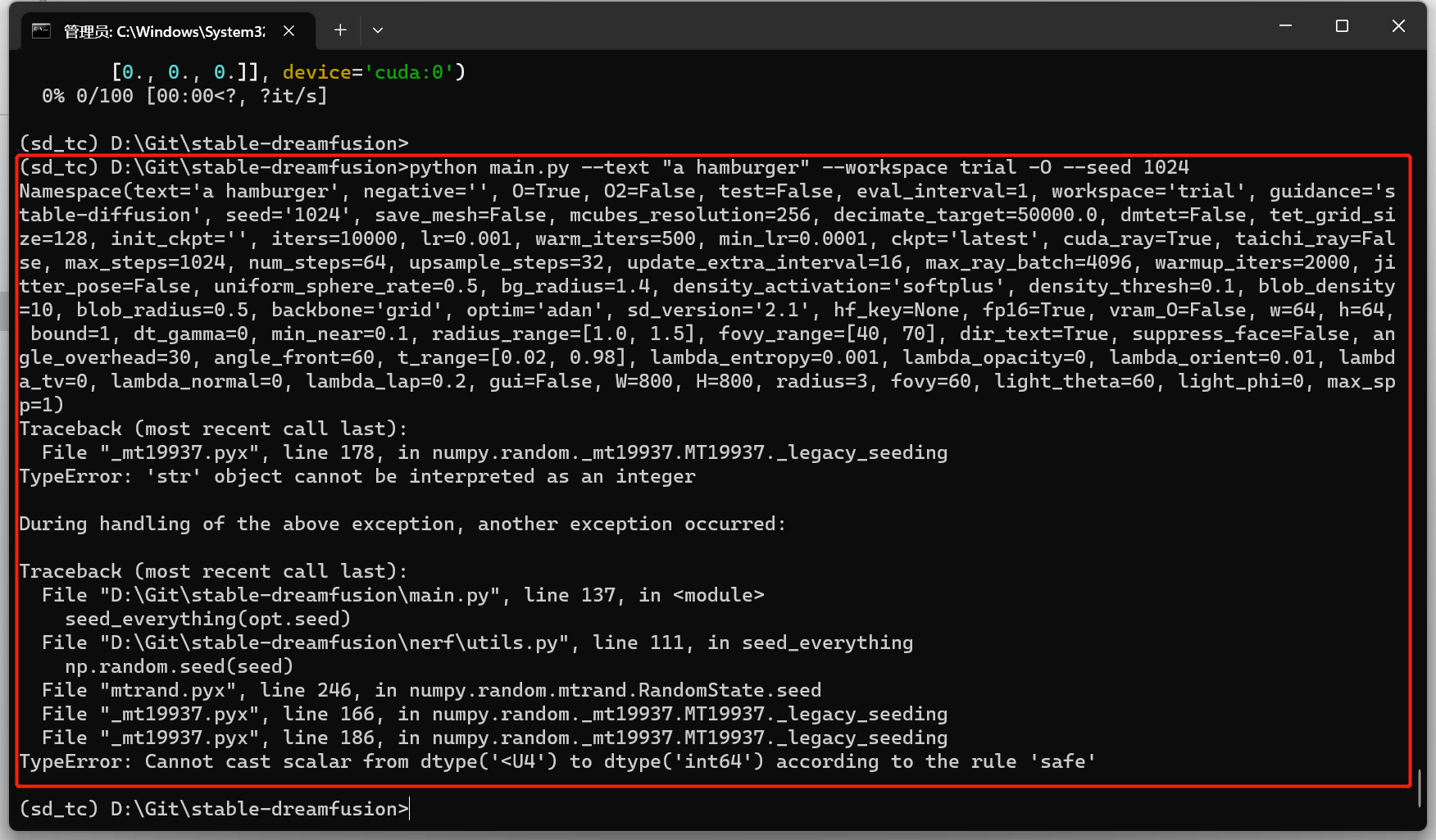
Task: Click the 0% 0/100 progress line
Action: point(185,96)
